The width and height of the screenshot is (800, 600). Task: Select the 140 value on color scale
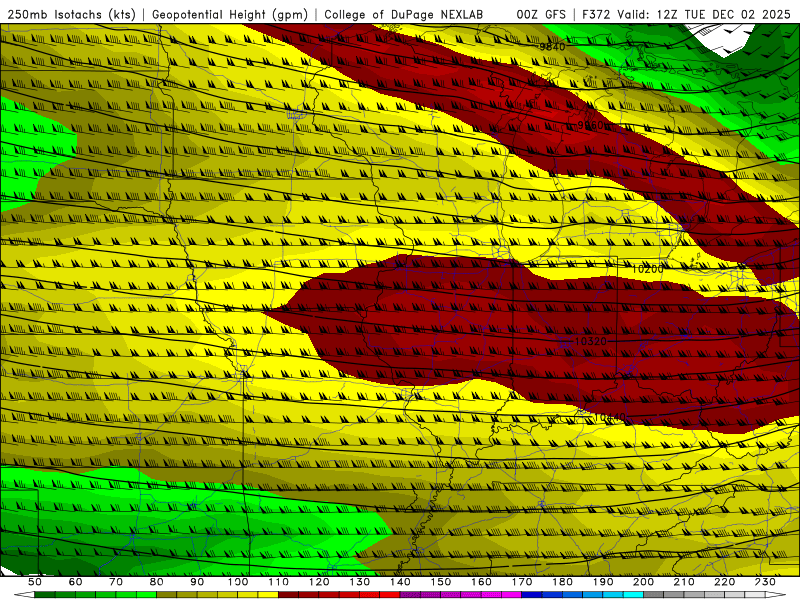400,582
